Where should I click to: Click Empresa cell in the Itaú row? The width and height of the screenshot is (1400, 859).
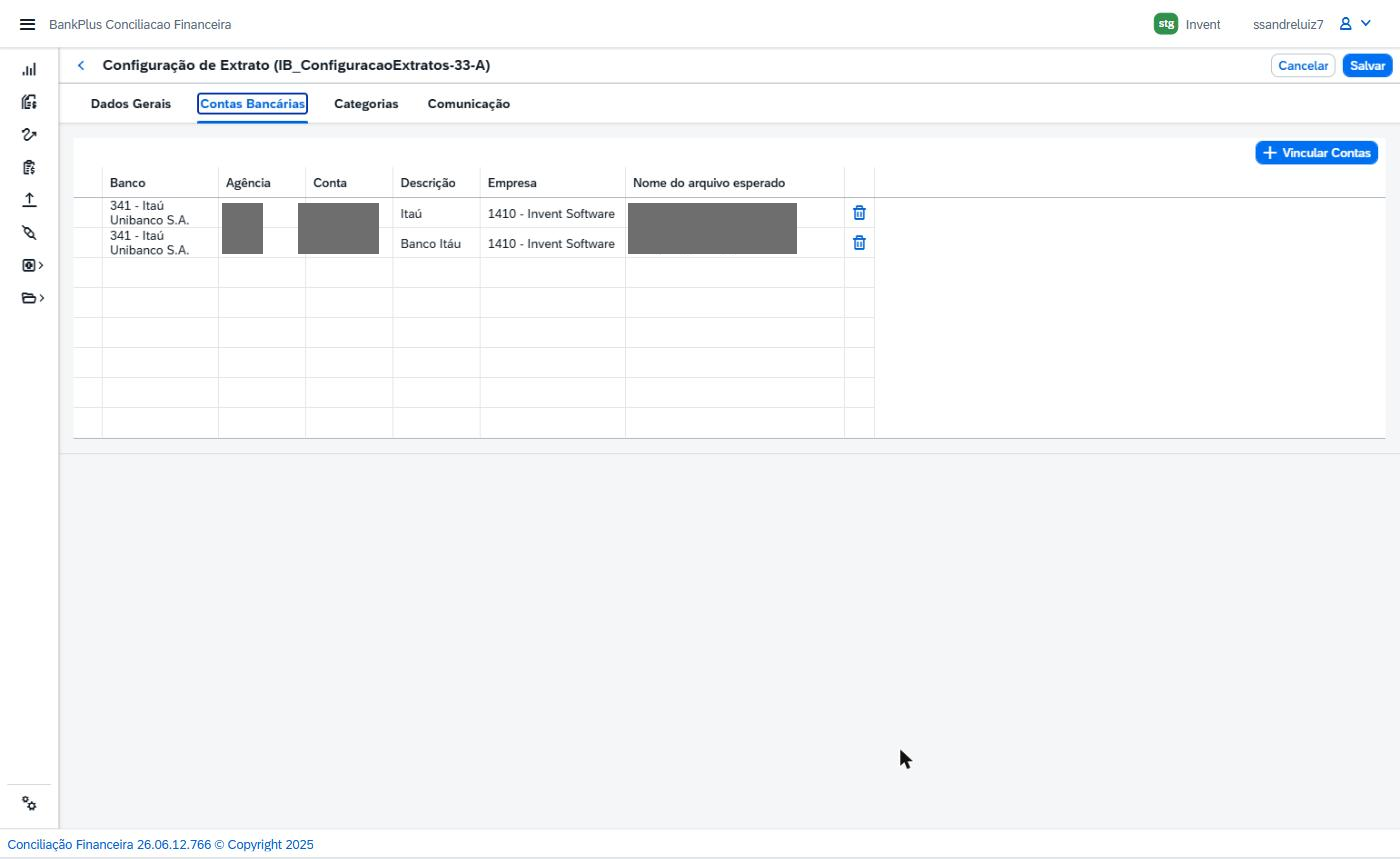[x=553, y=213]
